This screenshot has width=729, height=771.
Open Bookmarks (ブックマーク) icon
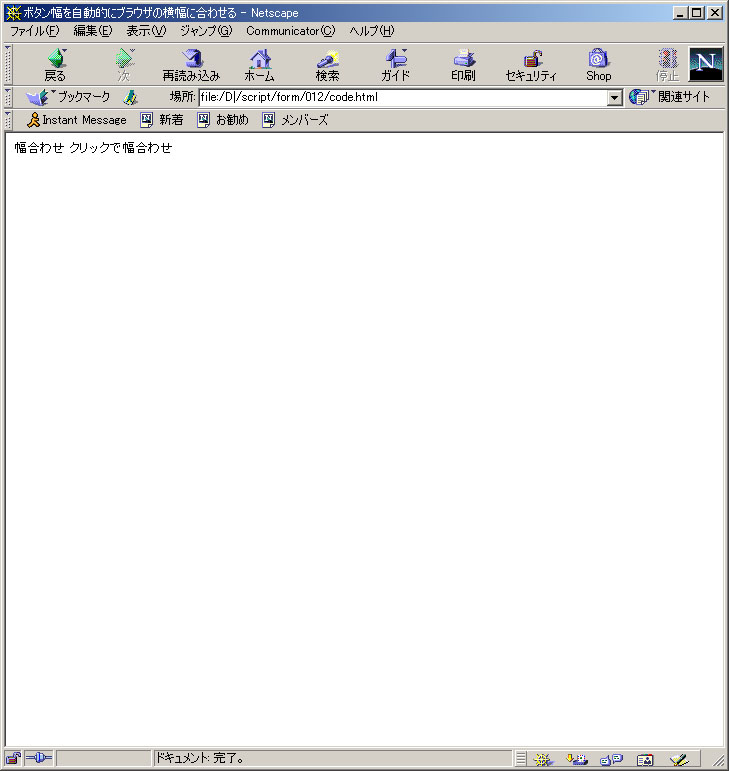[x=68, y=97]
